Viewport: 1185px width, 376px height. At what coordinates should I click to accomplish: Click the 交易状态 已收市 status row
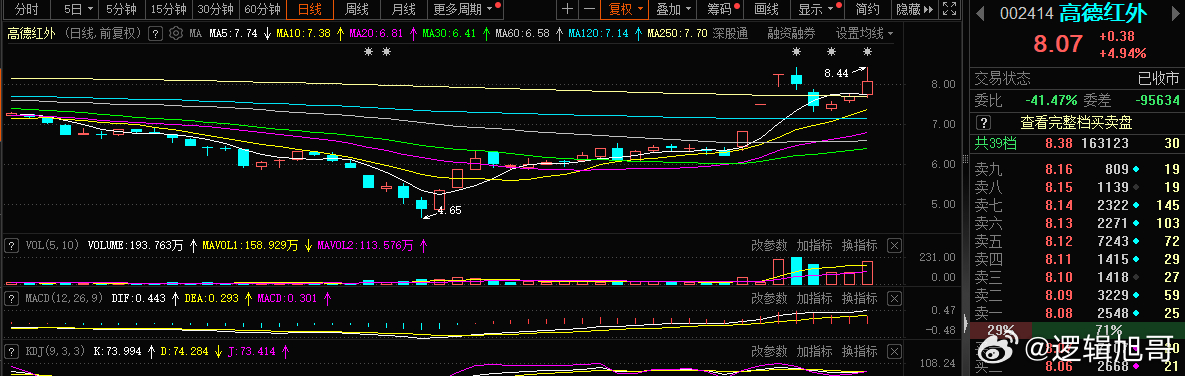click(1077, 79)
